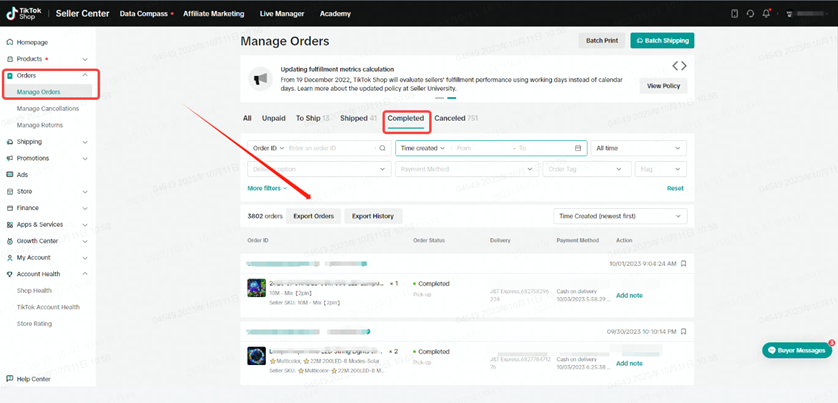Switch to the Shipped tab
This screenshot has width=838, height=403.
pyautogui.click(x=359, y=118)
